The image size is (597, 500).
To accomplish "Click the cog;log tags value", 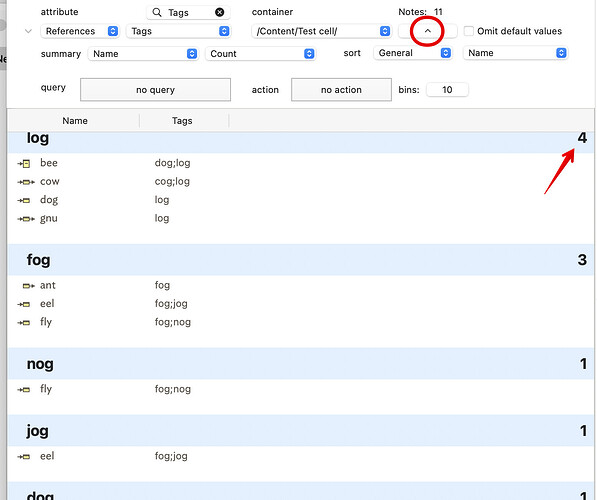I will 172,182.
